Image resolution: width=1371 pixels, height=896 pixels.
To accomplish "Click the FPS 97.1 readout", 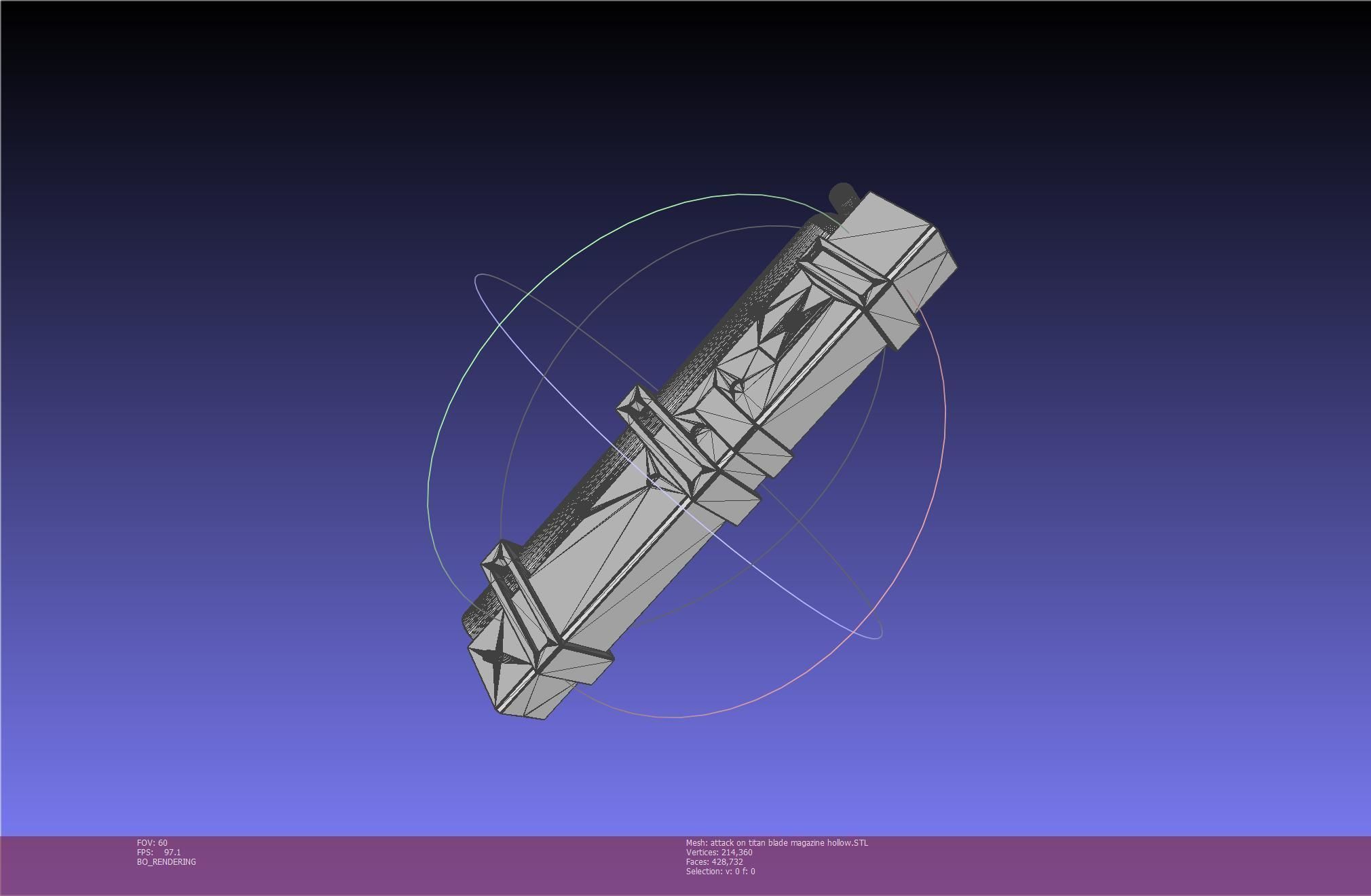I will (x=159, y=852).
